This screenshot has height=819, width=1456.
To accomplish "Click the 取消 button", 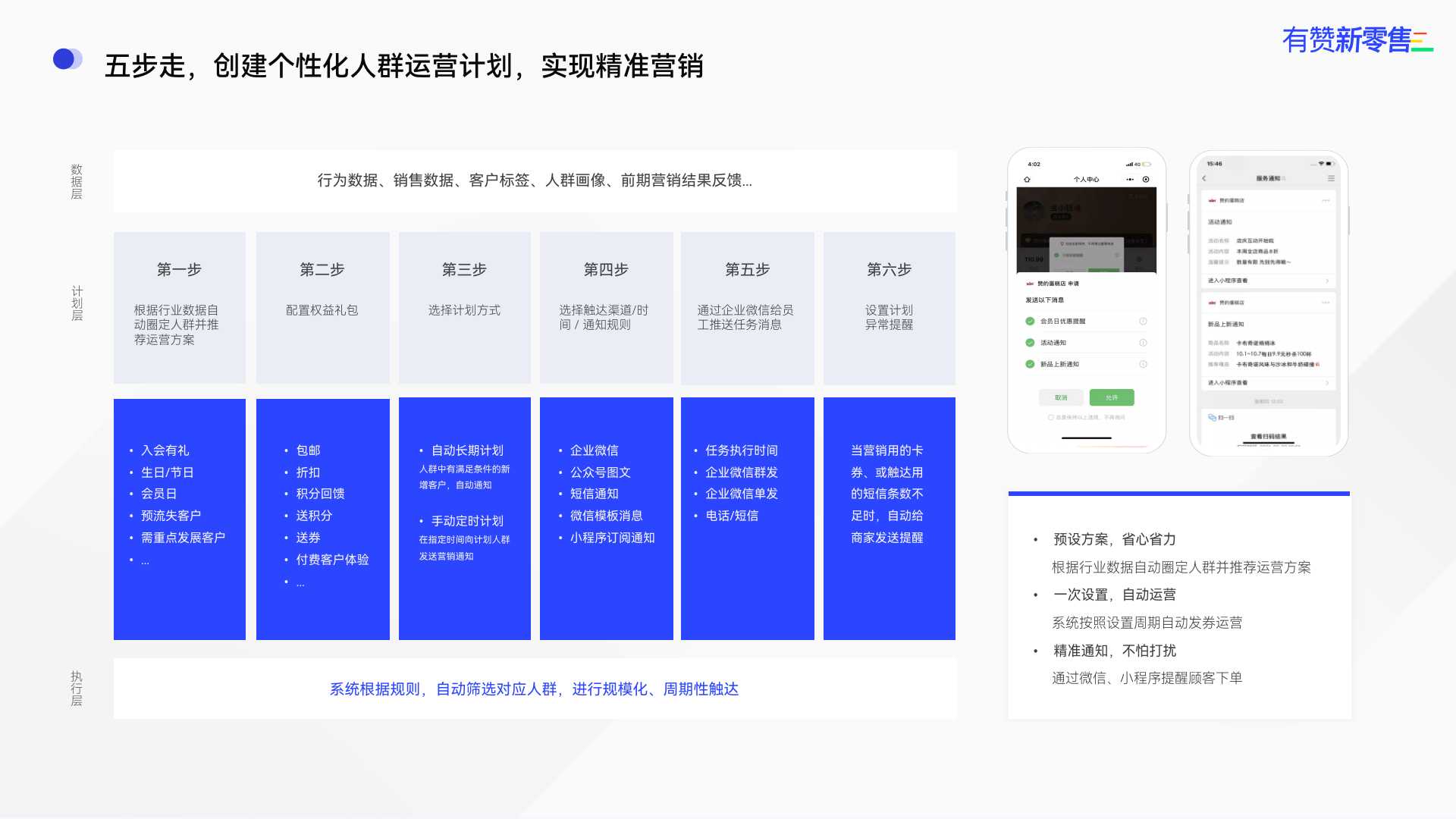I will click(x=1061, y=397).
